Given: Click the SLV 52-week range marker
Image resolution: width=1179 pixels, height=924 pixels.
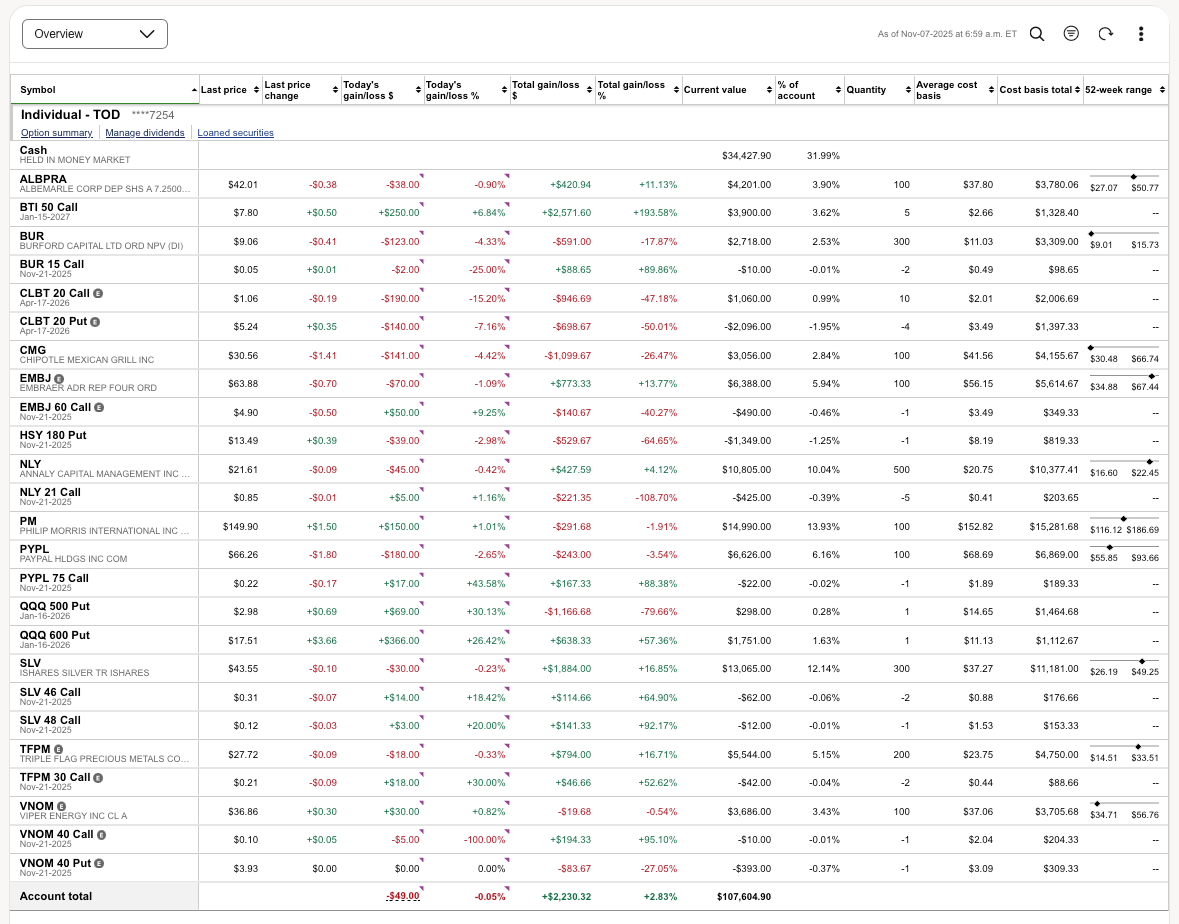Looking at the screenshot, I should pos(1141,661).
